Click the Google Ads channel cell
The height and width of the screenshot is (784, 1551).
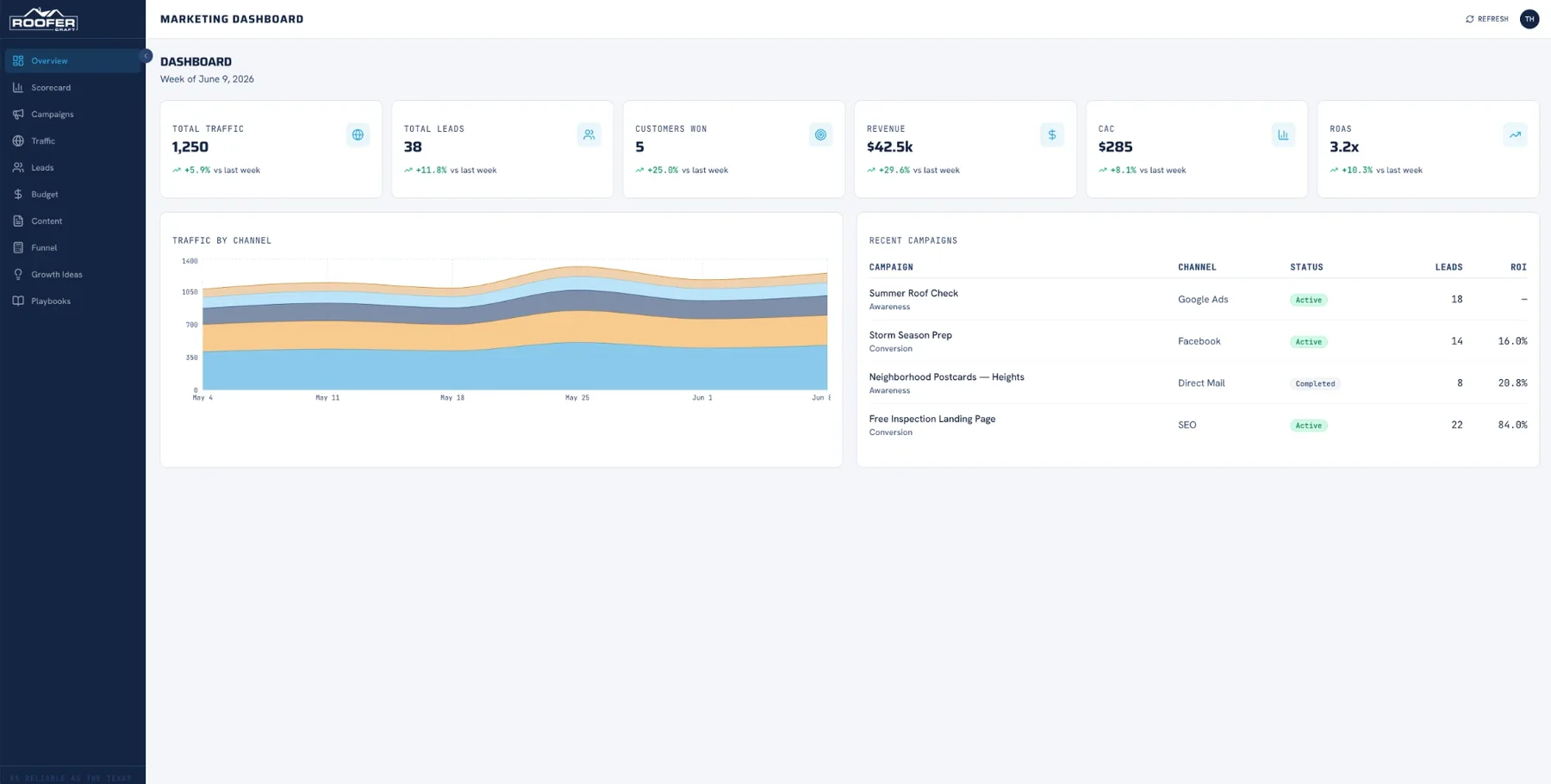pyautogui.click(x=1203, y=300)
